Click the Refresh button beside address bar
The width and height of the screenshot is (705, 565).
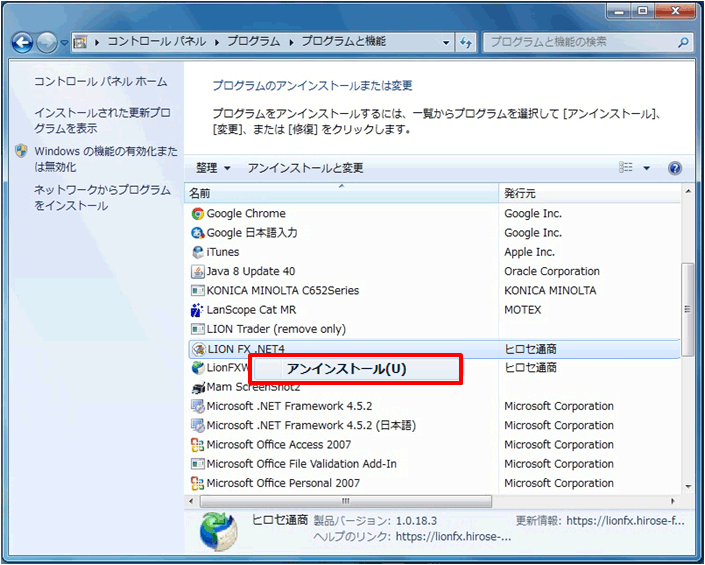click(x=465, y=43)
